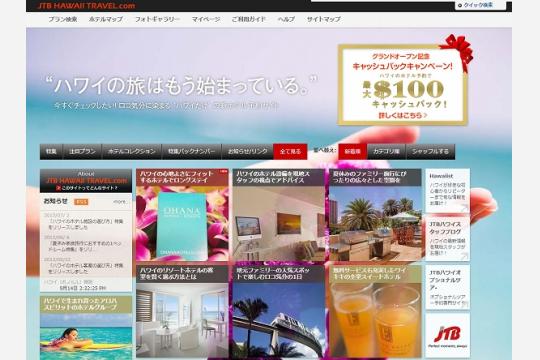Click 詳しくはこちら on the cashback banner
The height and width of the screenshot is (360, 540).
click(x=403, y=116)
